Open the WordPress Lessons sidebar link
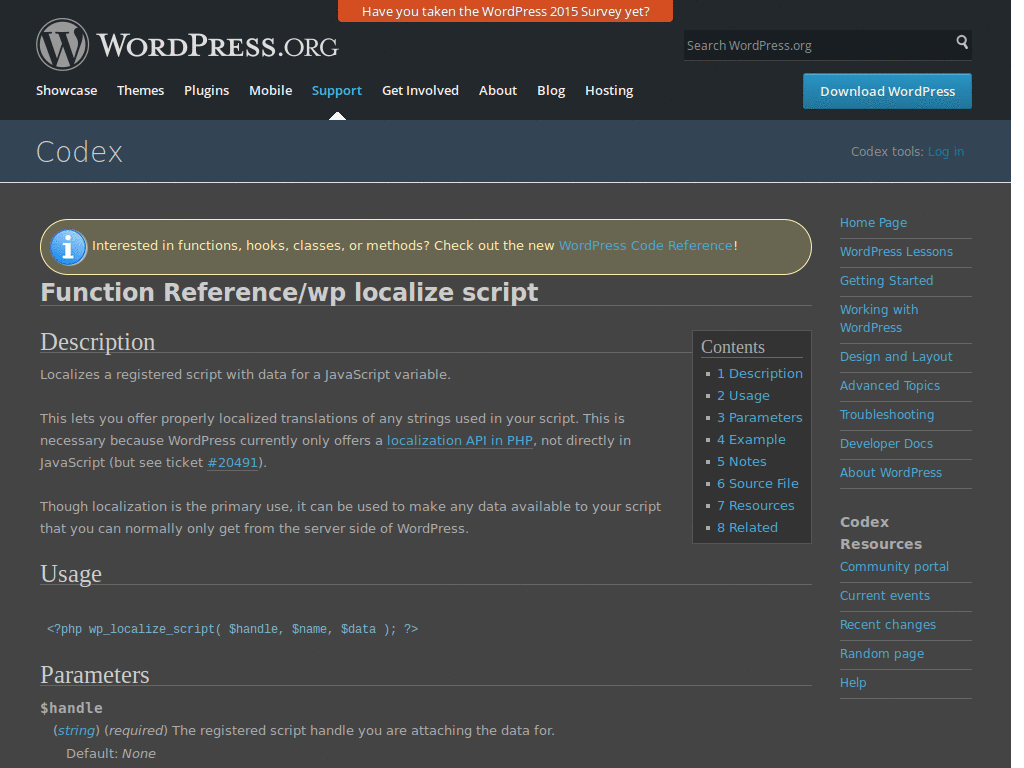Viewport: 1024px width, 768px height. pyautogui.click(x=896, y=251)
